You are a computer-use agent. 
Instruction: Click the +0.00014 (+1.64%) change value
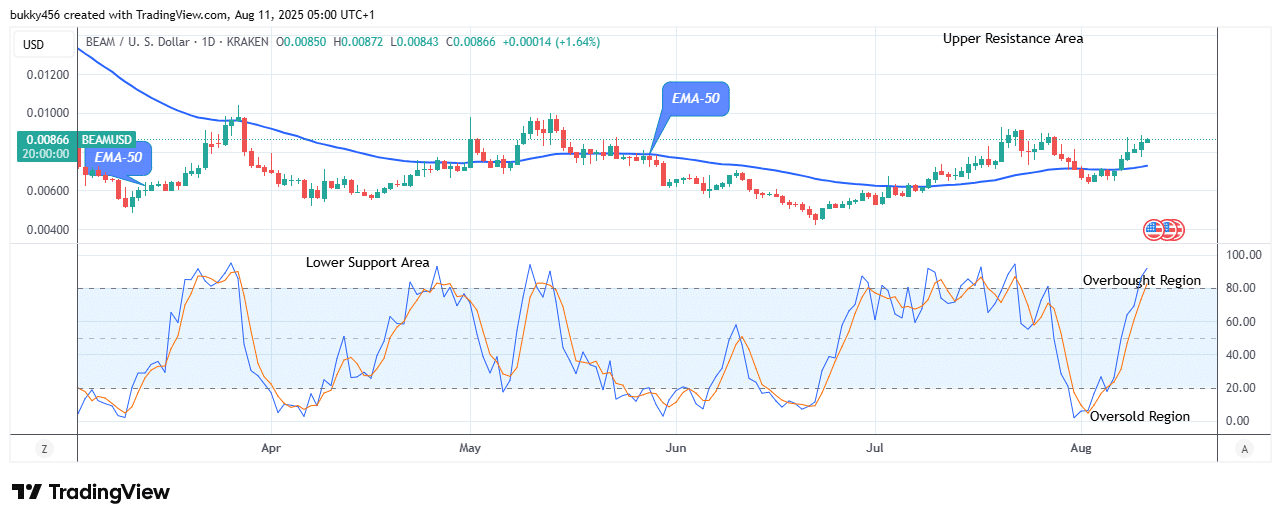click(550, 43)
